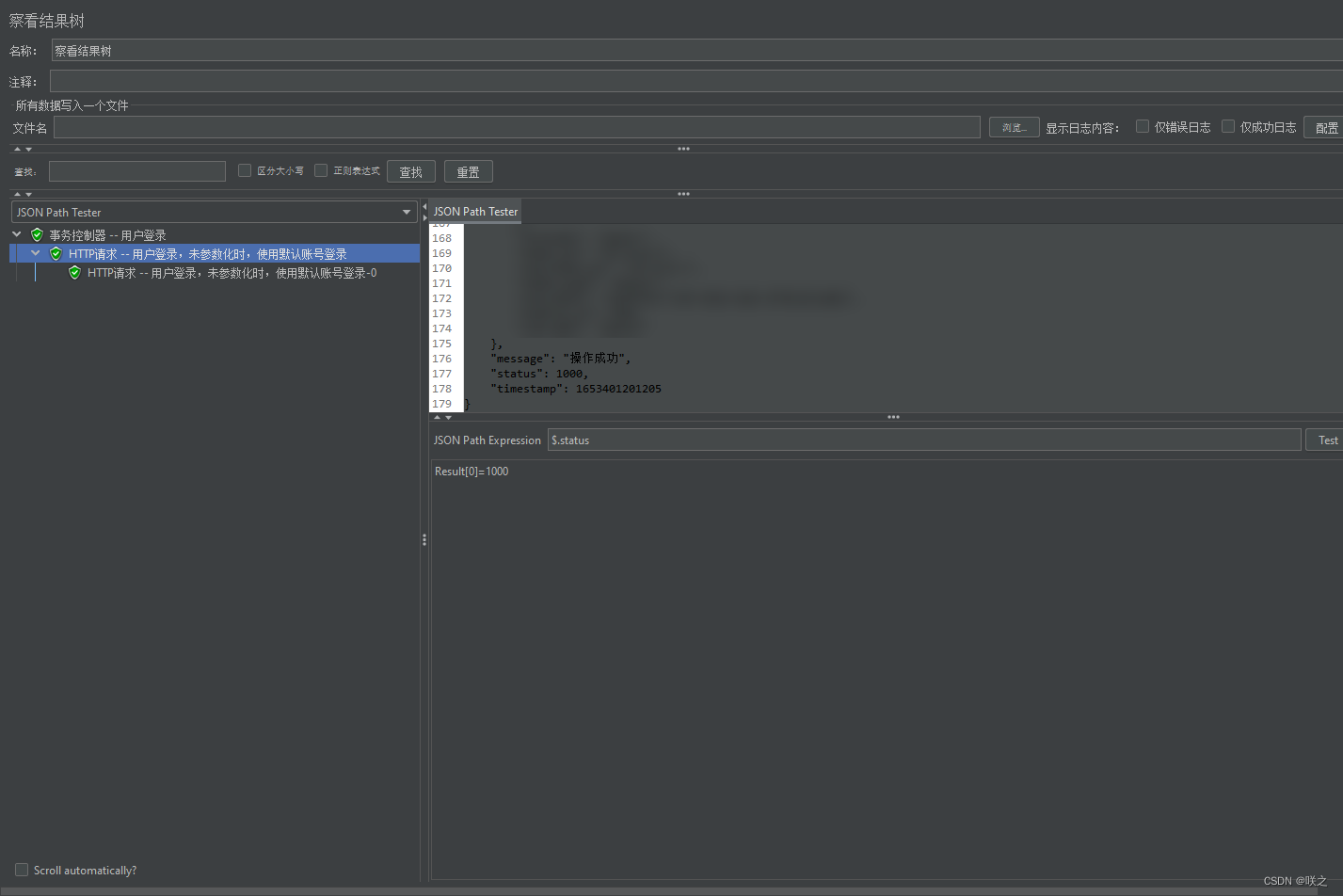Click the vertical splitter handle between panes

pos(424,539)
